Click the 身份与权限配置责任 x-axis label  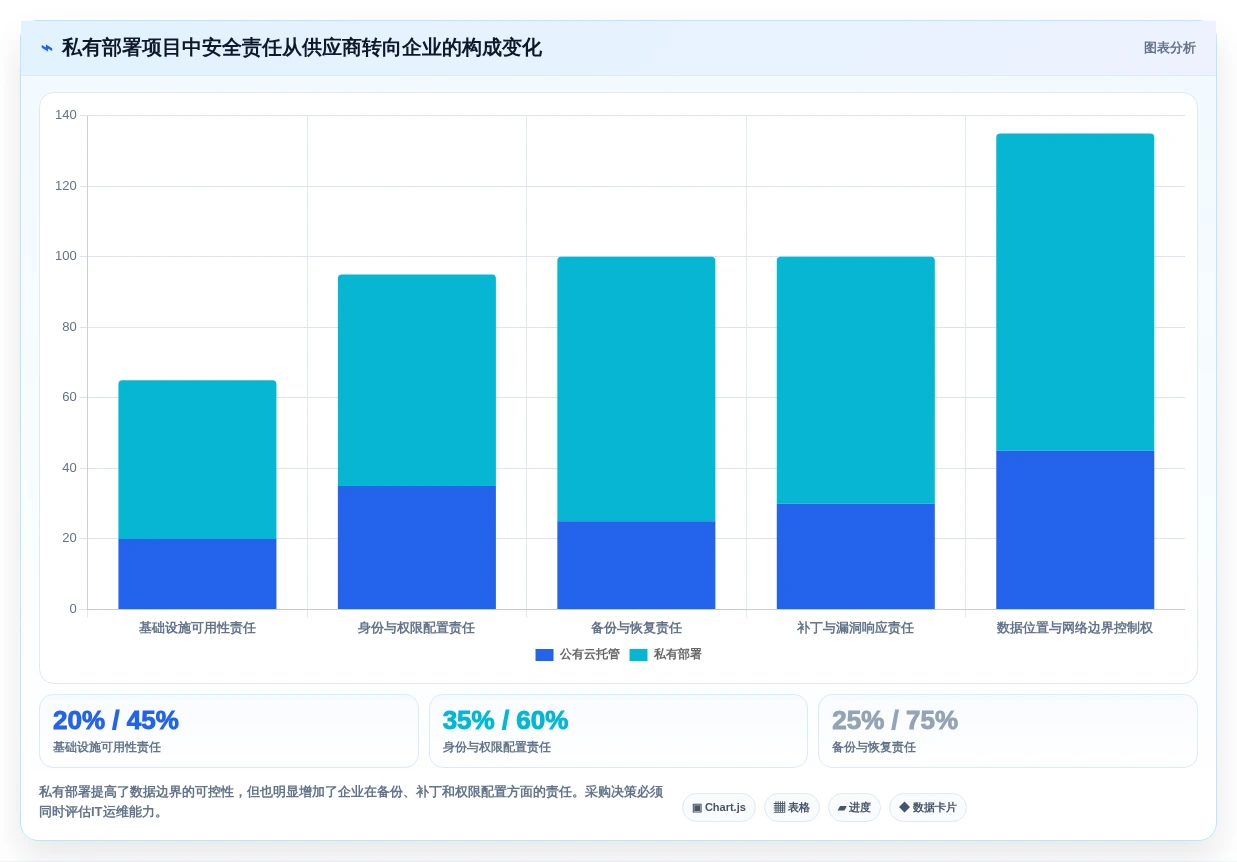tap(417, 628)
